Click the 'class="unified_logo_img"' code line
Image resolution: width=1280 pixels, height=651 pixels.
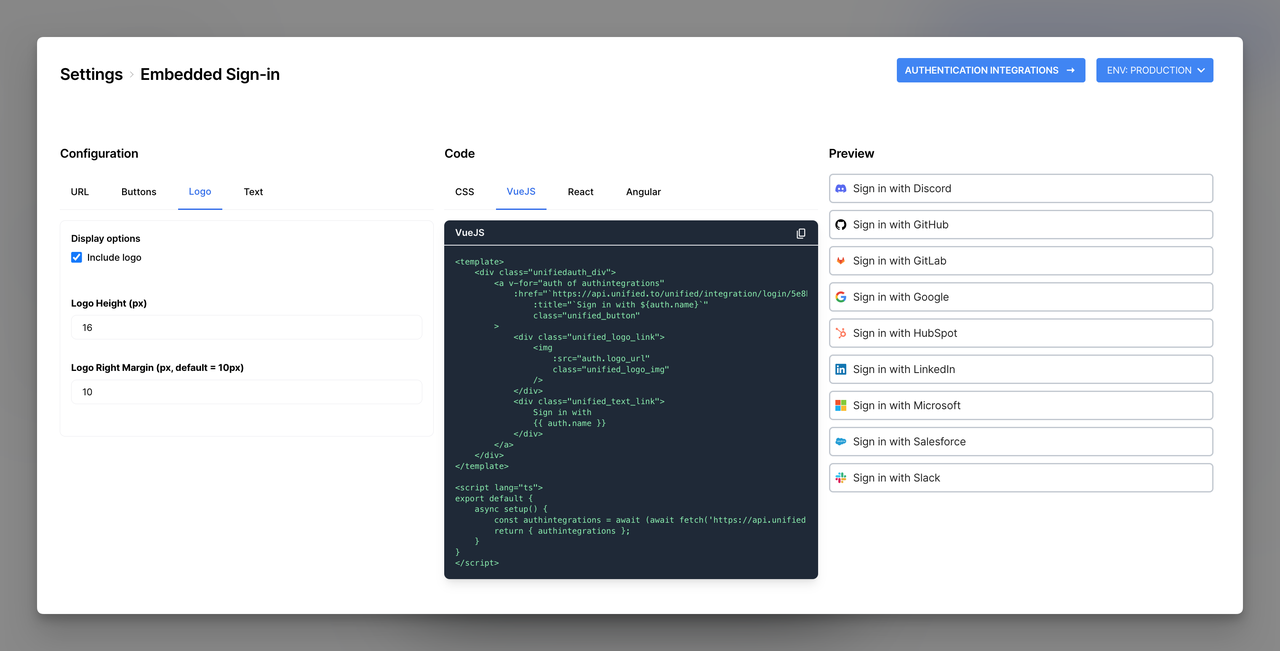[x=611, y=369]
